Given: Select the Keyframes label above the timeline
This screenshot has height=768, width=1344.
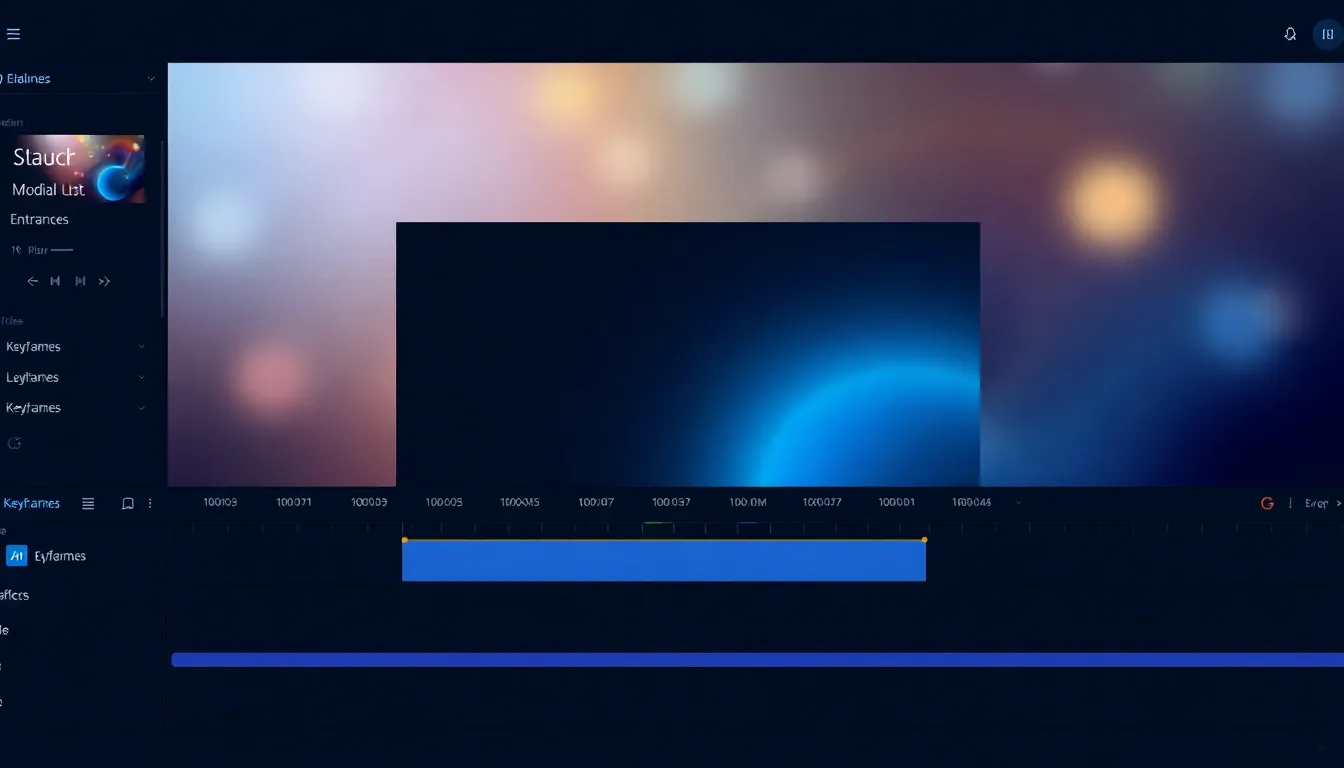Looking at the screenshot, I should (x=31, y=503).
